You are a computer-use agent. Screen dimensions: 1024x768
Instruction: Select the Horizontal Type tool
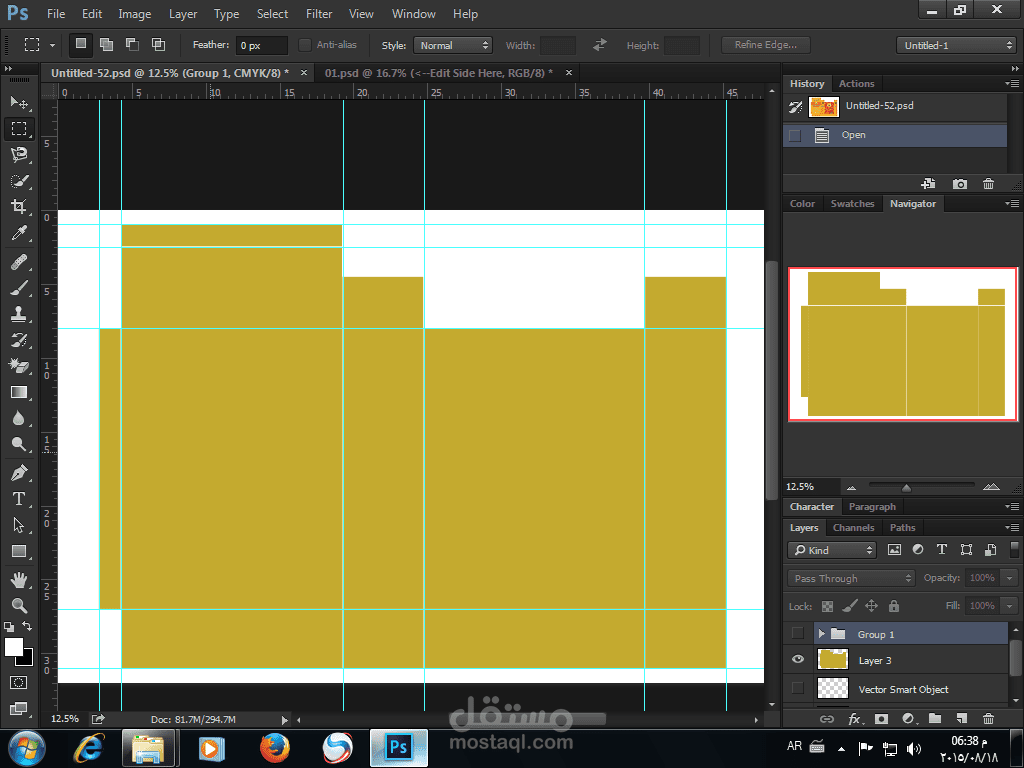[19, 499]
